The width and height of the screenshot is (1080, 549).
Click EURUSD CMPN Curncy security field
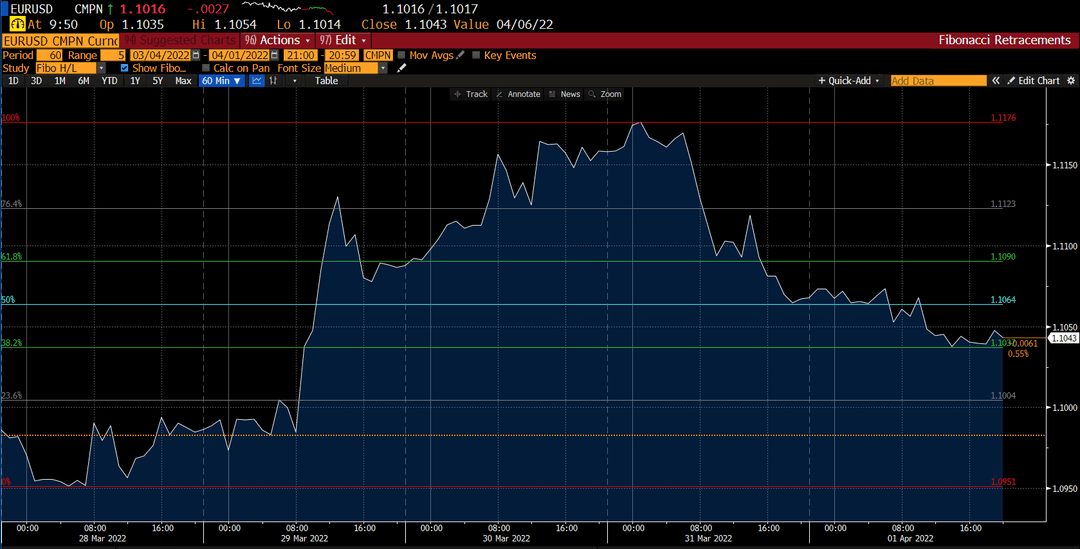(61, 41)
